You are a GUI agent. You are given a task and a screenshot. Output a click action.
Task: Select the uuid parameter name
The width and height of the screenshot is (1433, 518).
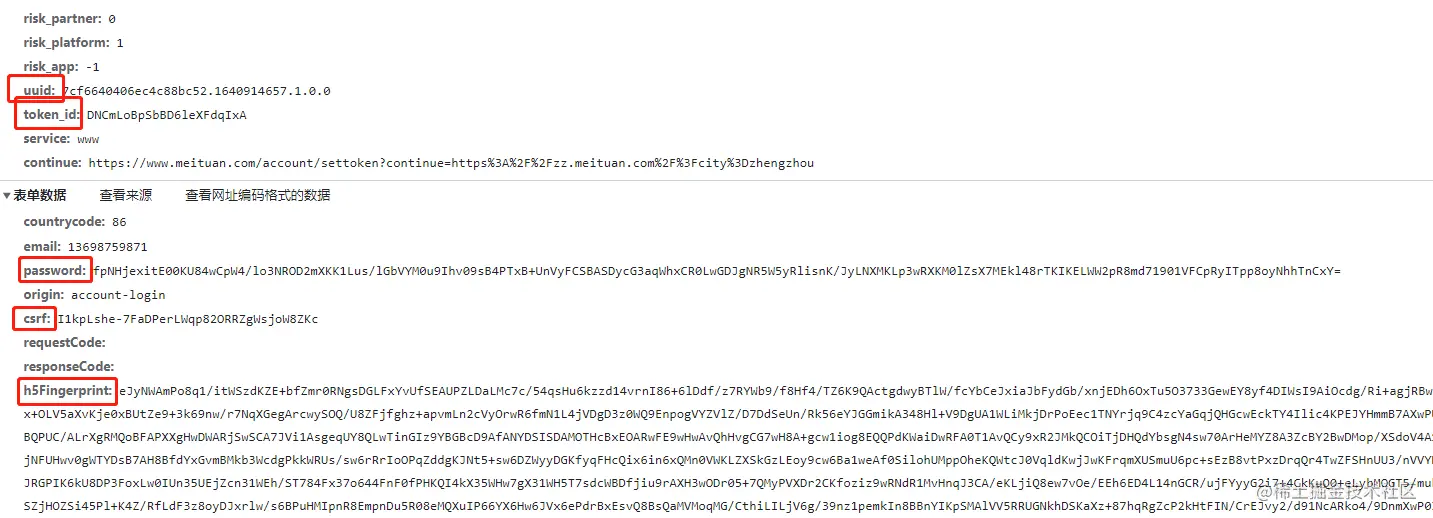(x=39, y=91)
